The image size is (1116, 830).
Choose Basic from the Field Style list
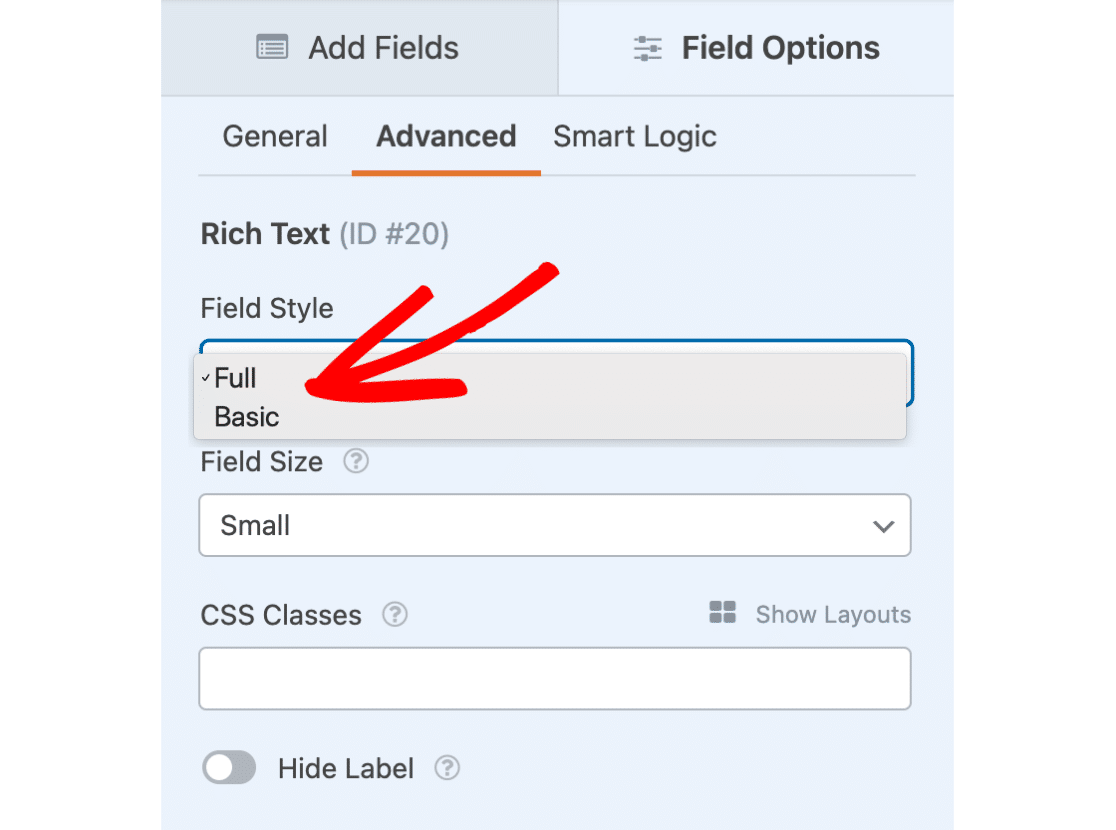click(247, 416)
